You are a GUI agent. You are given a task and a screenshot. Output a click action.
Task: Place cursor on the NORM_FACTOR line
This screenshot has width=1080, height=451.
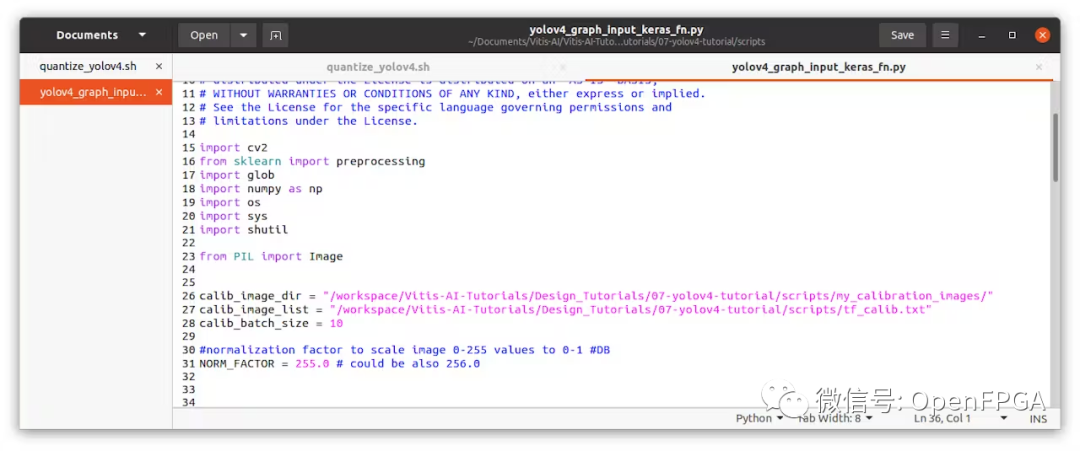tap(339, 364)
